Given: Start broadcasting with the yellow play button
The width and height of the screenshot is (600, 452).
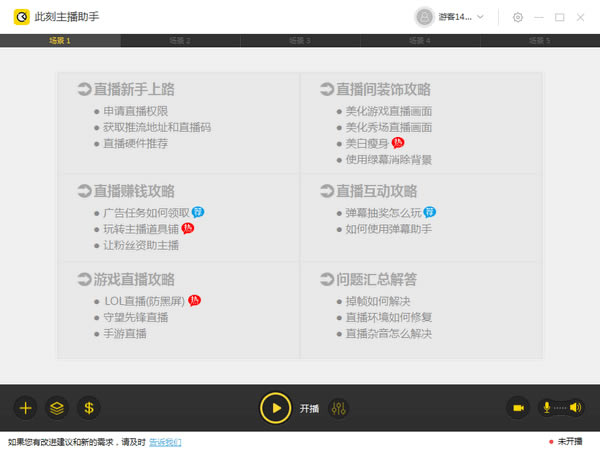Looking at the screenshot, I should click(275, 408).
